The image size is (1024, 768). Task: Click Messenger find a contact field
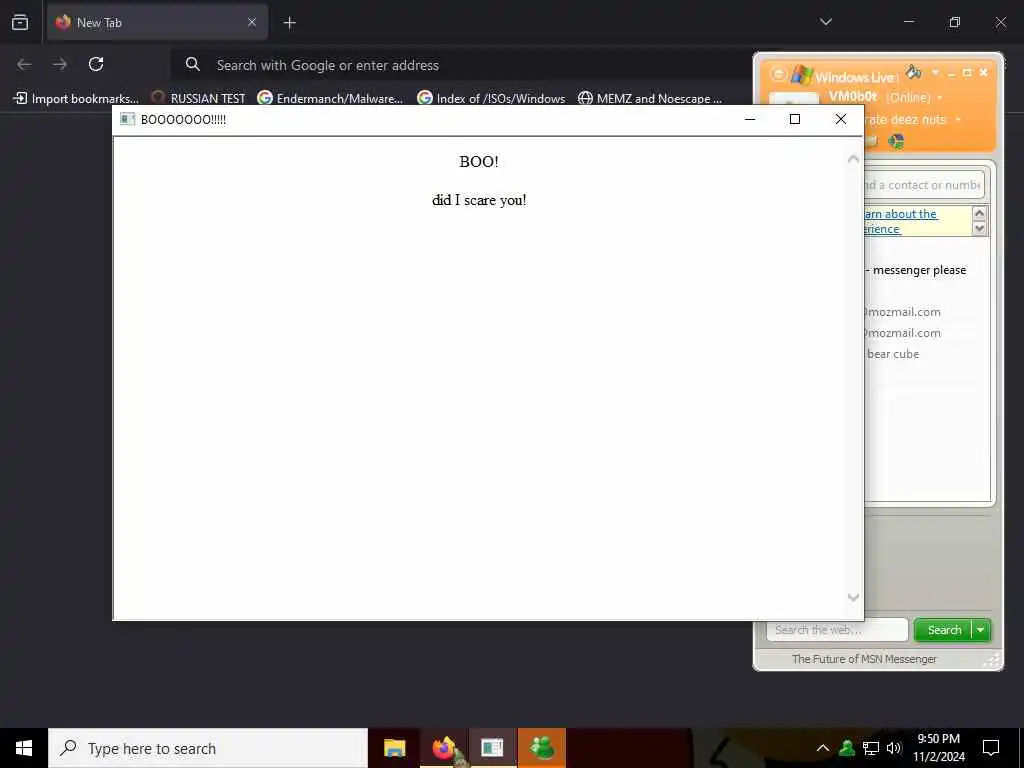coord(923,185)
